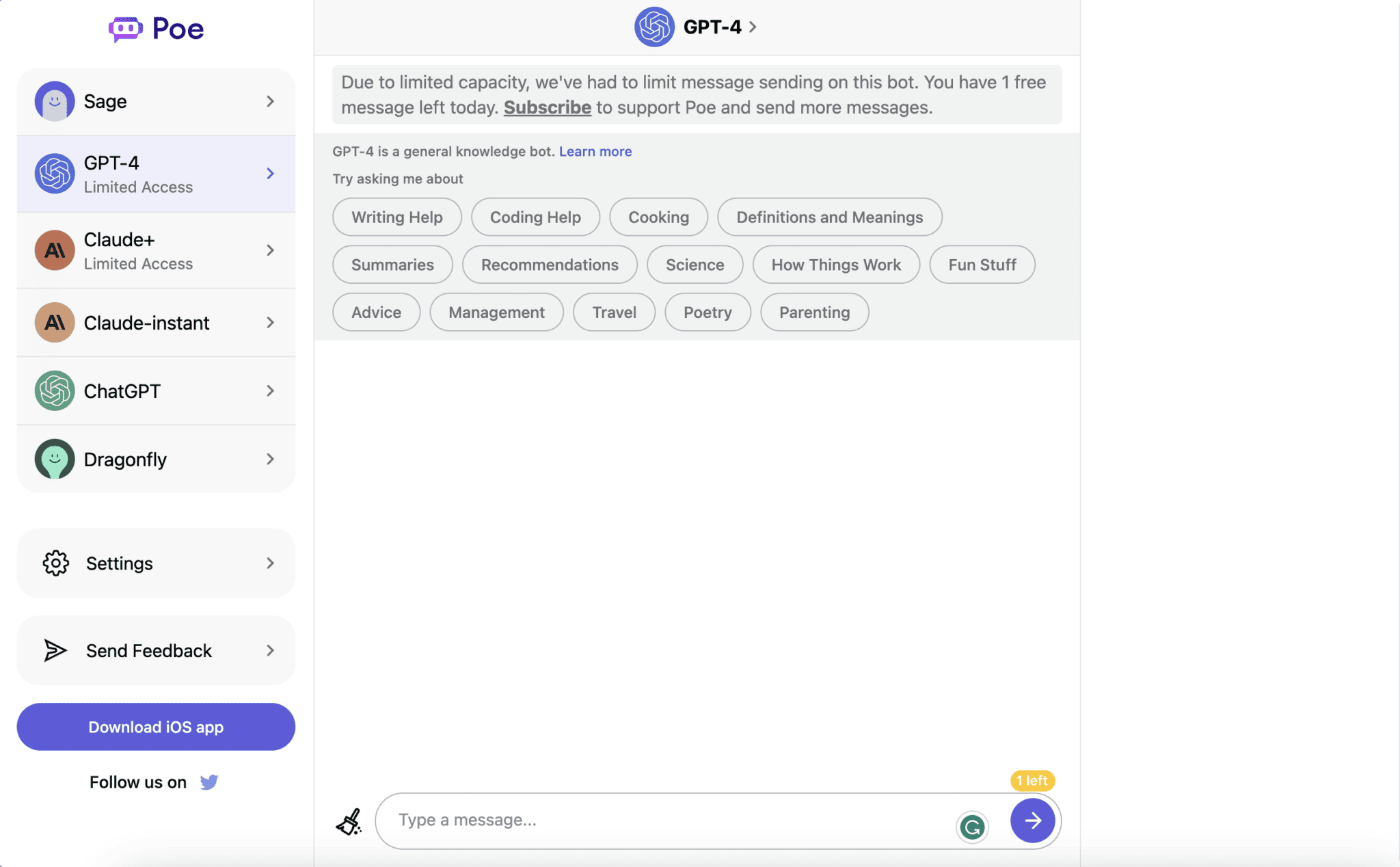Click the chevron beside GPT-4 header title
The height and width of the screenshot is (867, 1400).
coord(753,27)
